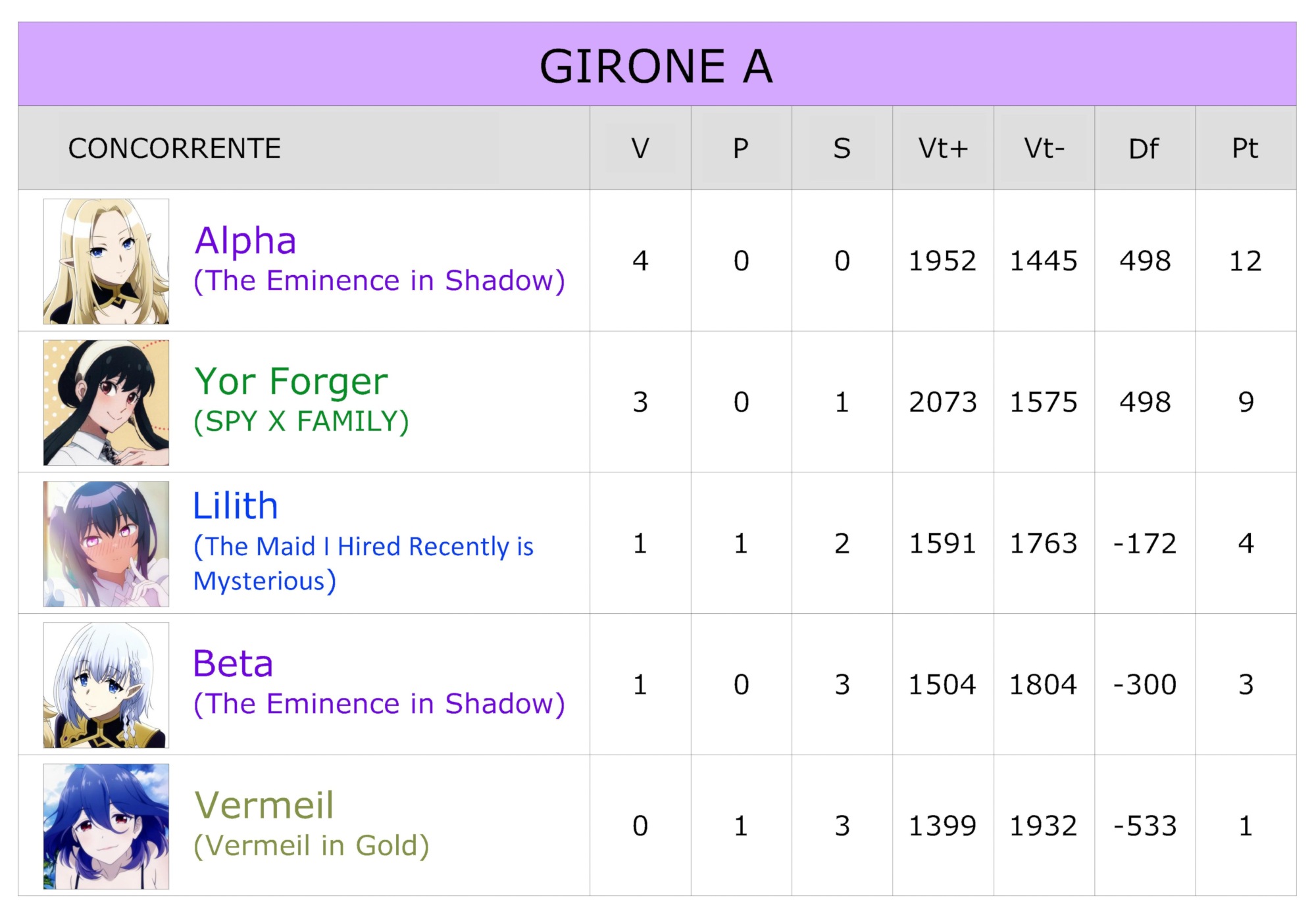Screen dimensions: 1316x921
Task: Open Yor Forger's portrait thumbnail
Action: pyautogui.click(x=106, y=403)
